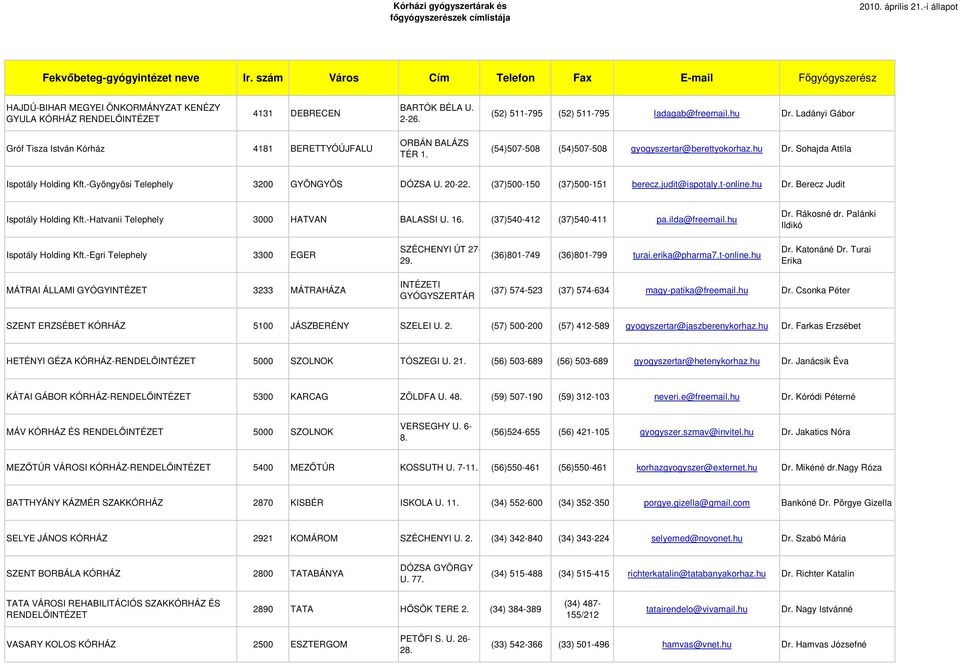
Task: Open the ladagab@freemail.hu email link
Action: click(x=696, y=113)
